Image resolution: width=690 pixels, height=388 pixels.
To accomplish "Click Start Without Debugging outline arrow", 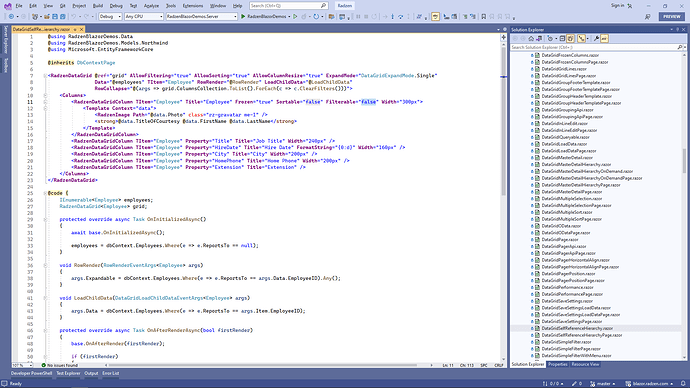I will [x=295, y=16].
